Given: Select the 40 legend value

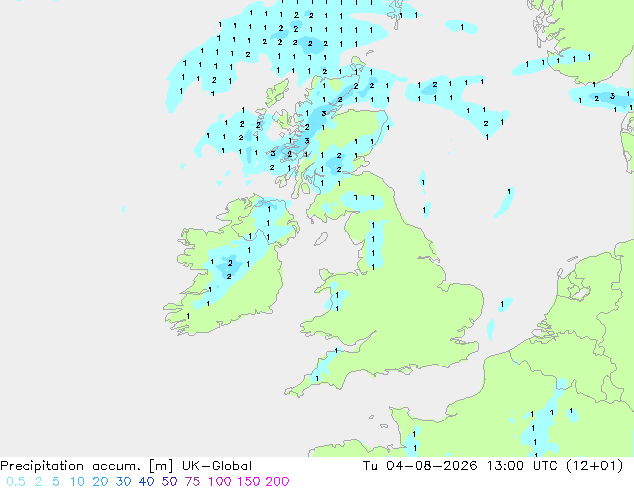Looking at the screenshot, I should 146,482.
